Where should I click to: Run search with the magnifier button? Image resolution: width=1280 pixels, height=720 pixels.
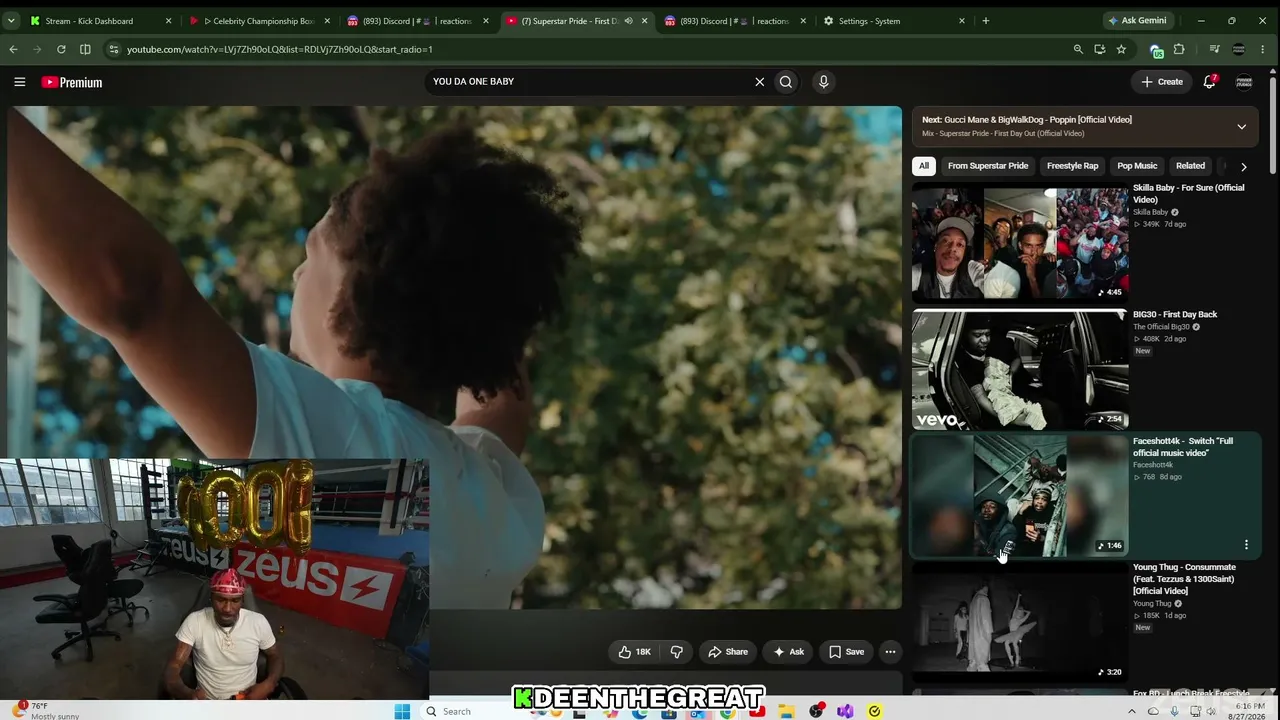pos(786,82)
